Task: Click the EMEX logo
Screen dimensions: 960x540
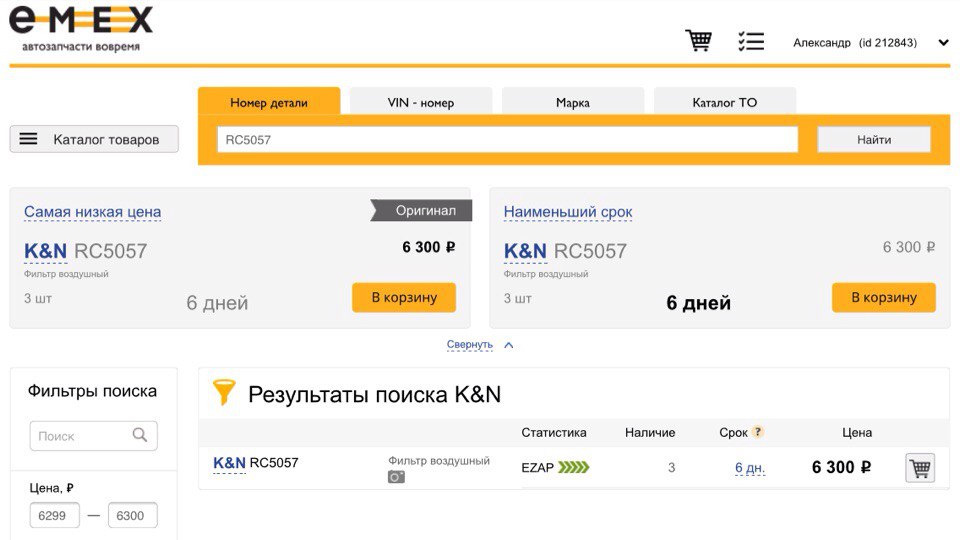Action: pyautogui.click(x=81, y=28)
